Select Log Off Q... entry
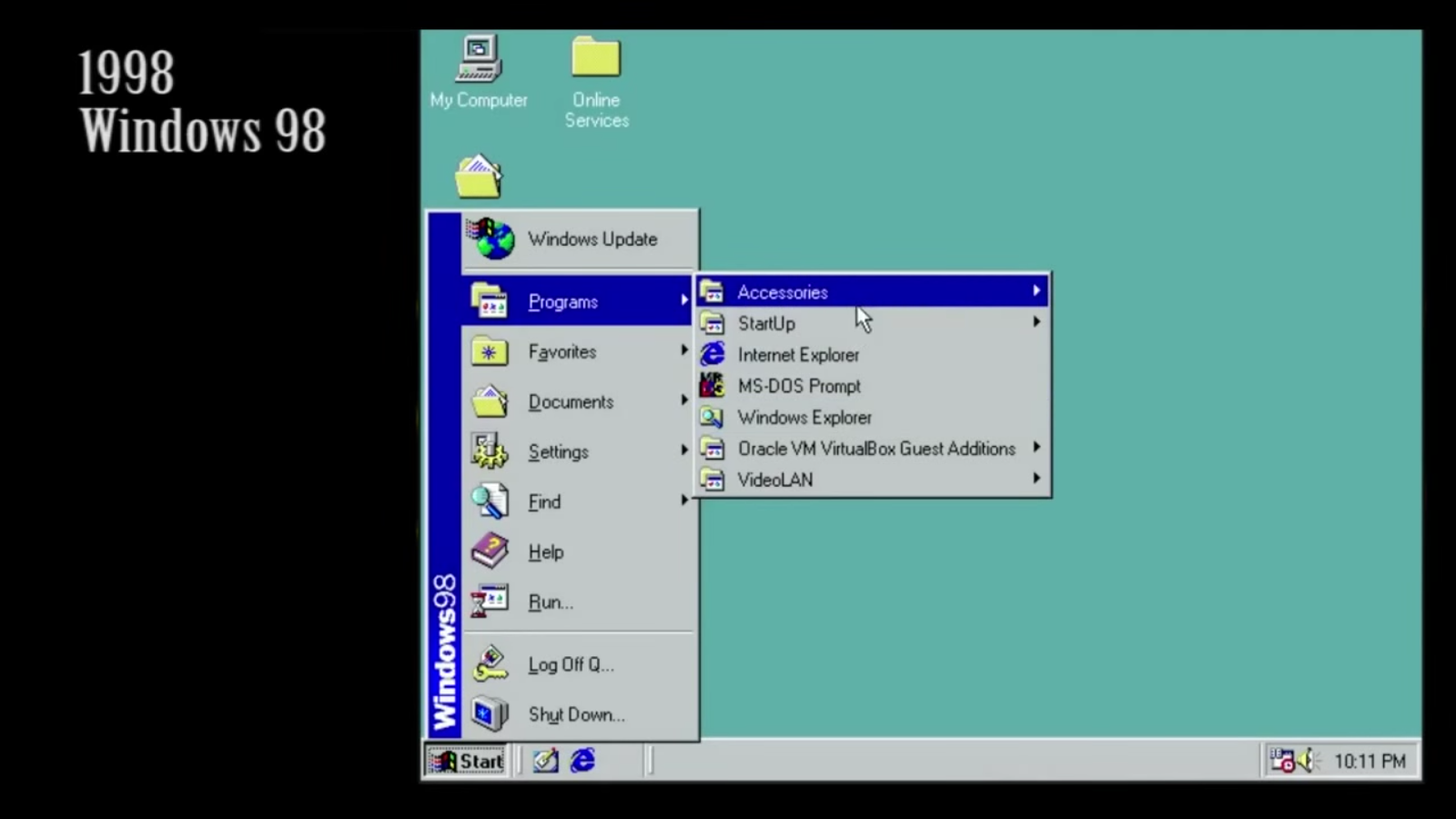Image resolution: width=1456 pixels, height=819 pixels. tap(579, 664)
